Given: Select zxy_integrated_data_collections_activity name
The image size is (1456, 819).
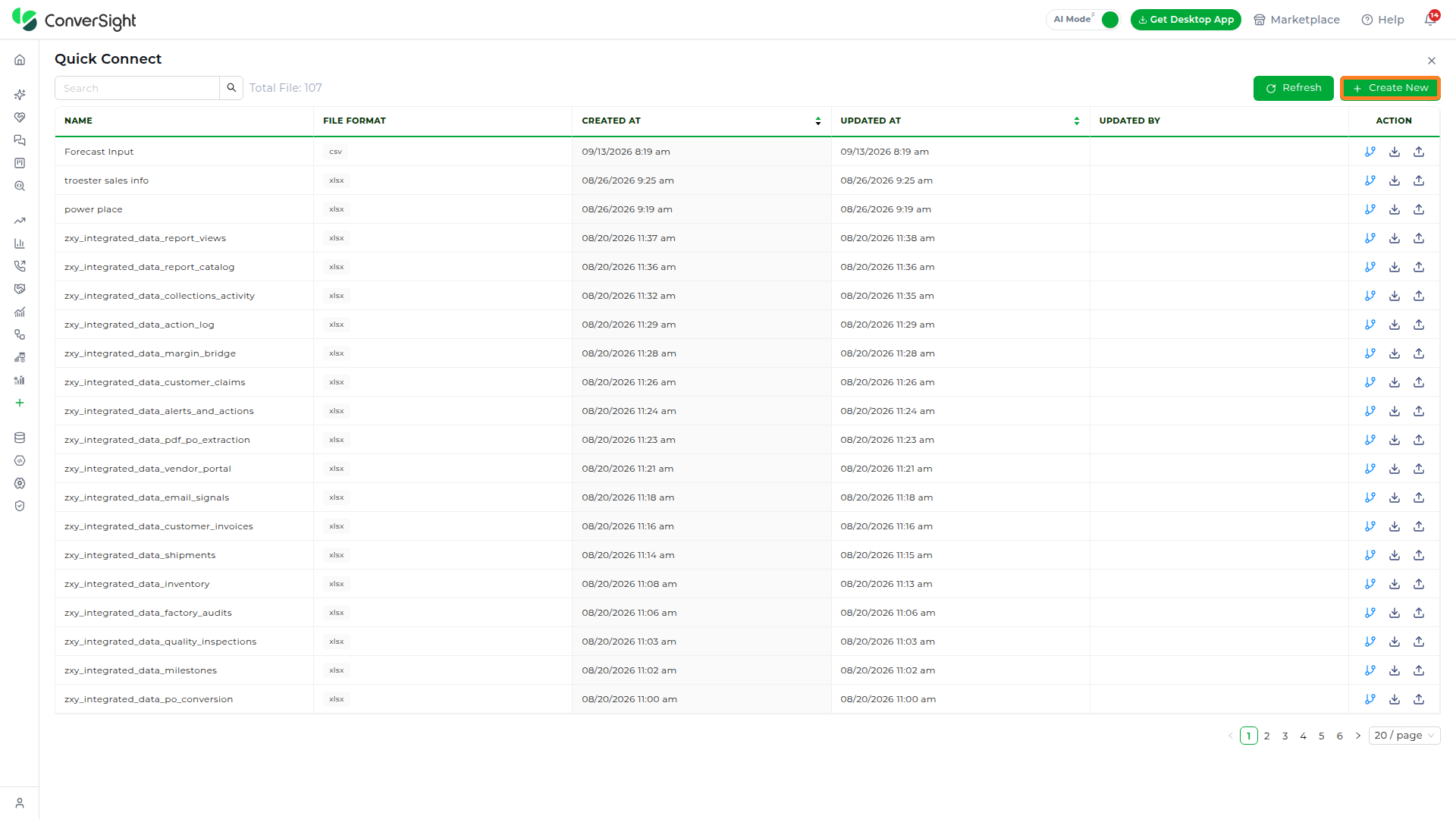Looking at the screenshot, I should click(x=159, y=296).
